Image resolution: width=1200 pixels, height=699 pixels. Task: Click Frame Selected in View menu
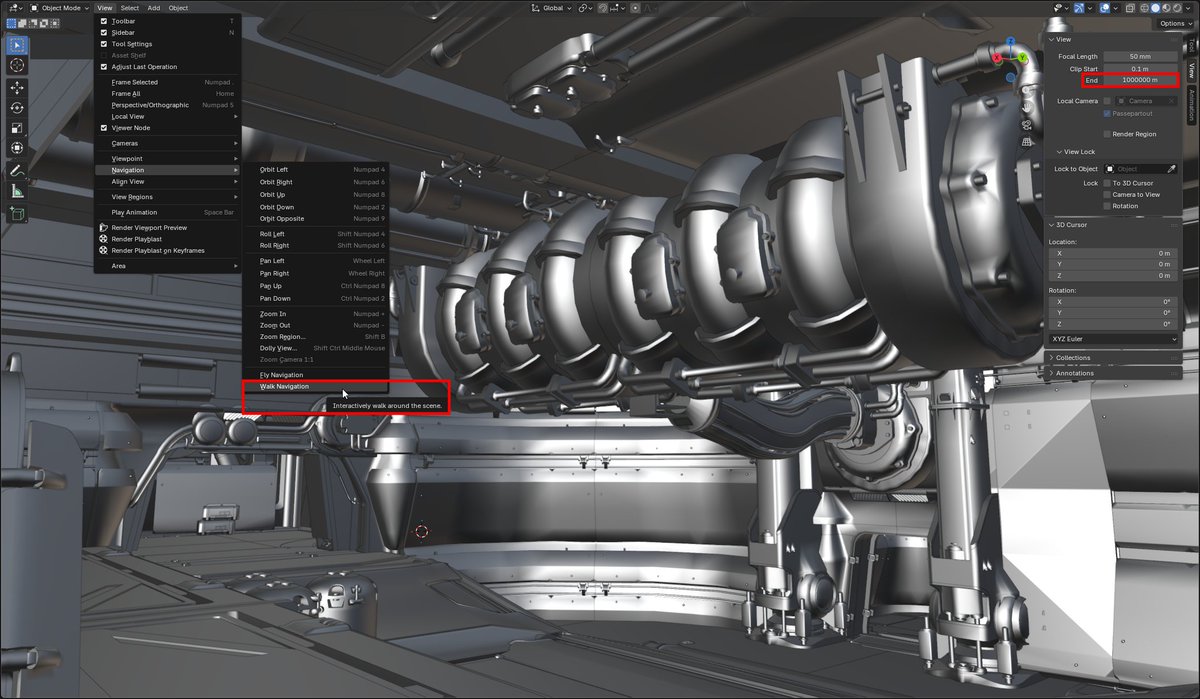(x=167, y=82)
